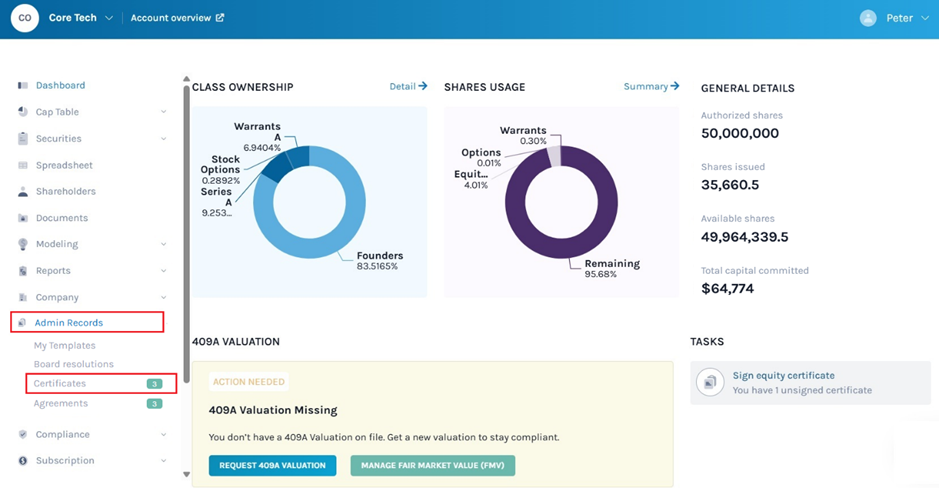
Task: Click the Cap Table pie icon
Action: (x=23, y=112)
